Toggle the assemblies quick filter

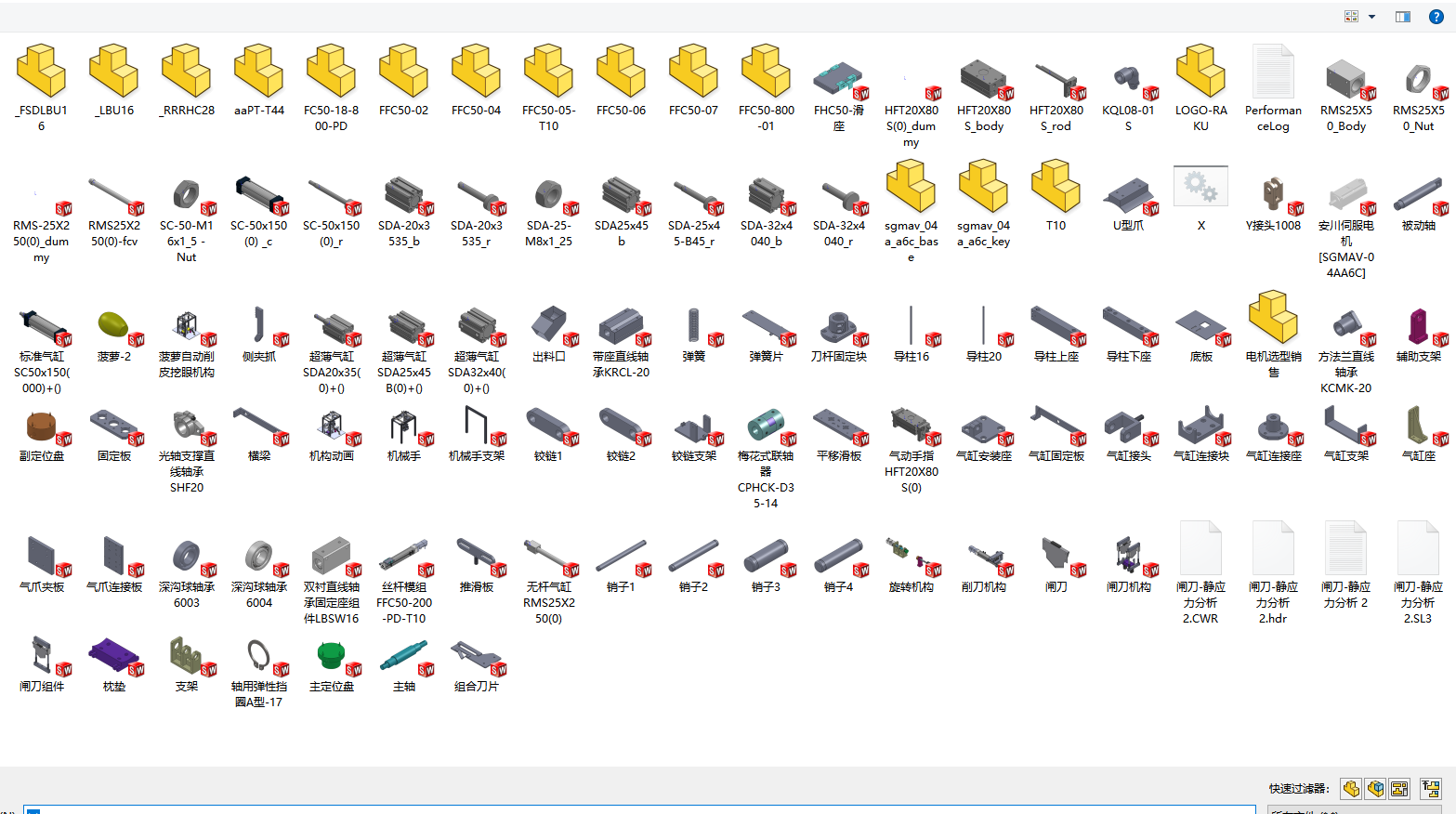pyautogui.click(x=1375, y=789)
